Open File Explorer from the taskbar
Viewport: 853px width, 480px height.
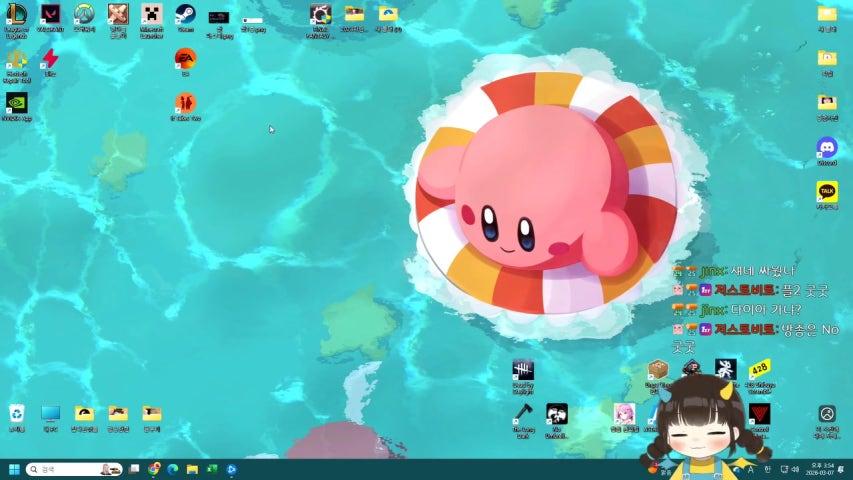(192, 469)
